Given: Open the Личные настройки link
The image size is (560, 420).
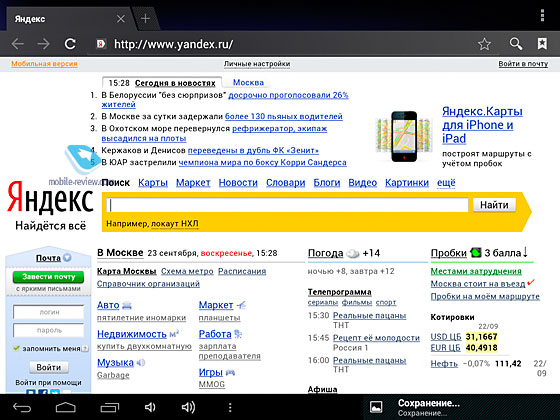Looking at the screenshot, I should pyautogui.click(x=257, y=64).
